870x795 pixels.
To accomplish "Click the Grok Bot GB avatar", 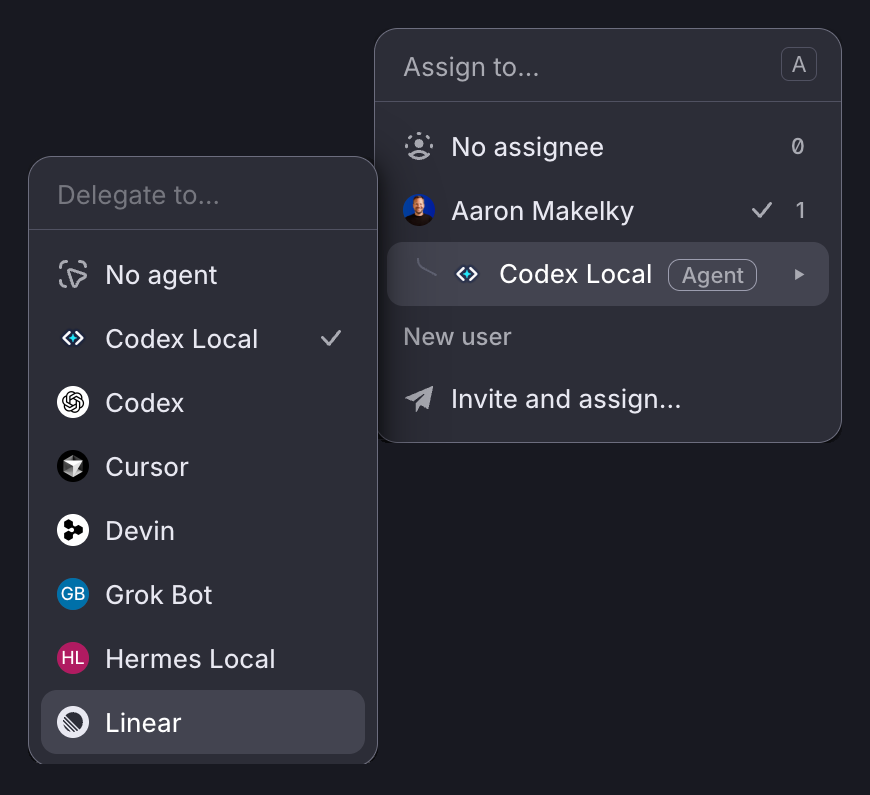I will click(73, 594).
